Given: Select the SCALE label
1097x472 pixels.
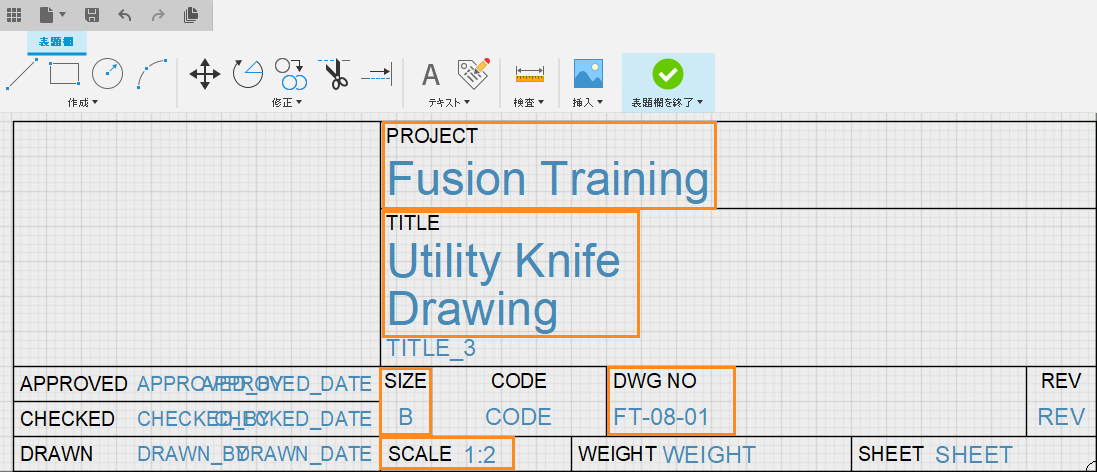Looking at the screenshot, I should pyautogui.click(x=420, y=455).
